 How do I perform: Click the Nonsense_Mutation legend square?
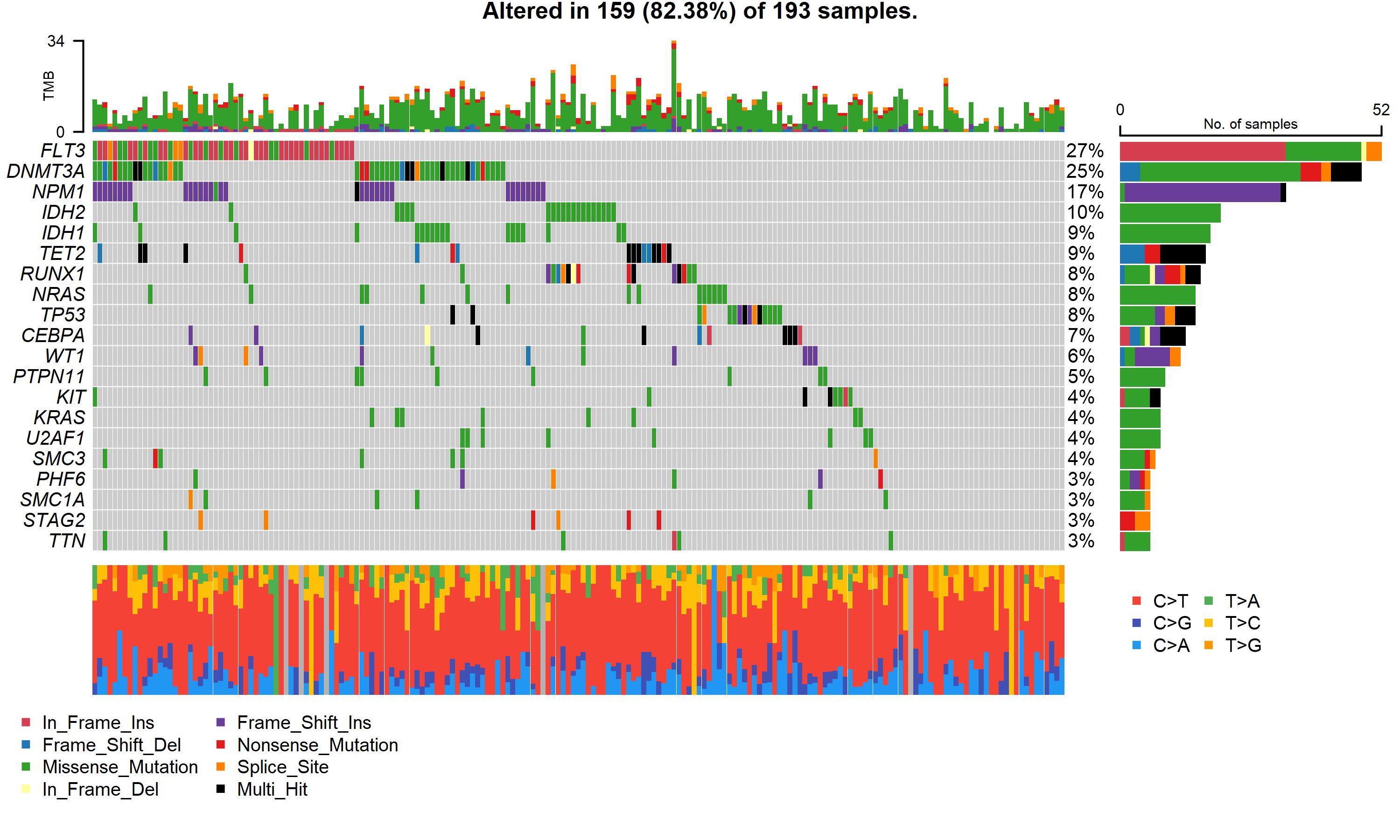[221, 744]
